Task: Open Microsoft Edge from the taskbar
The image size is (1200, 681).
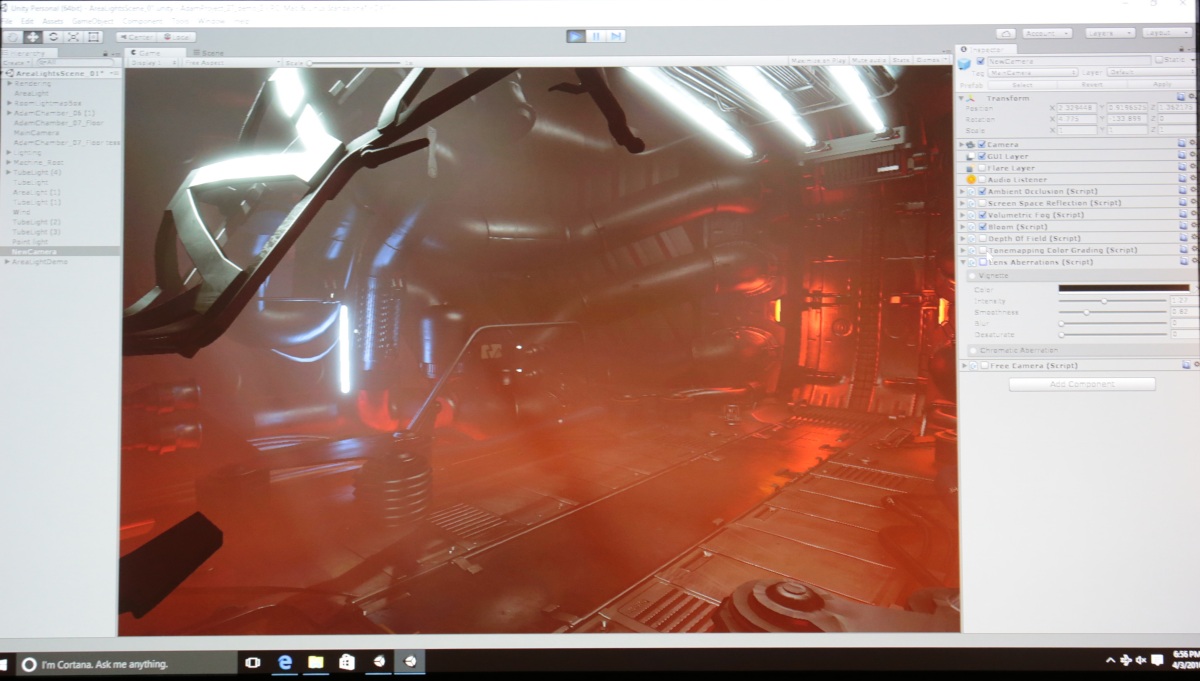Action: point(284,662)
